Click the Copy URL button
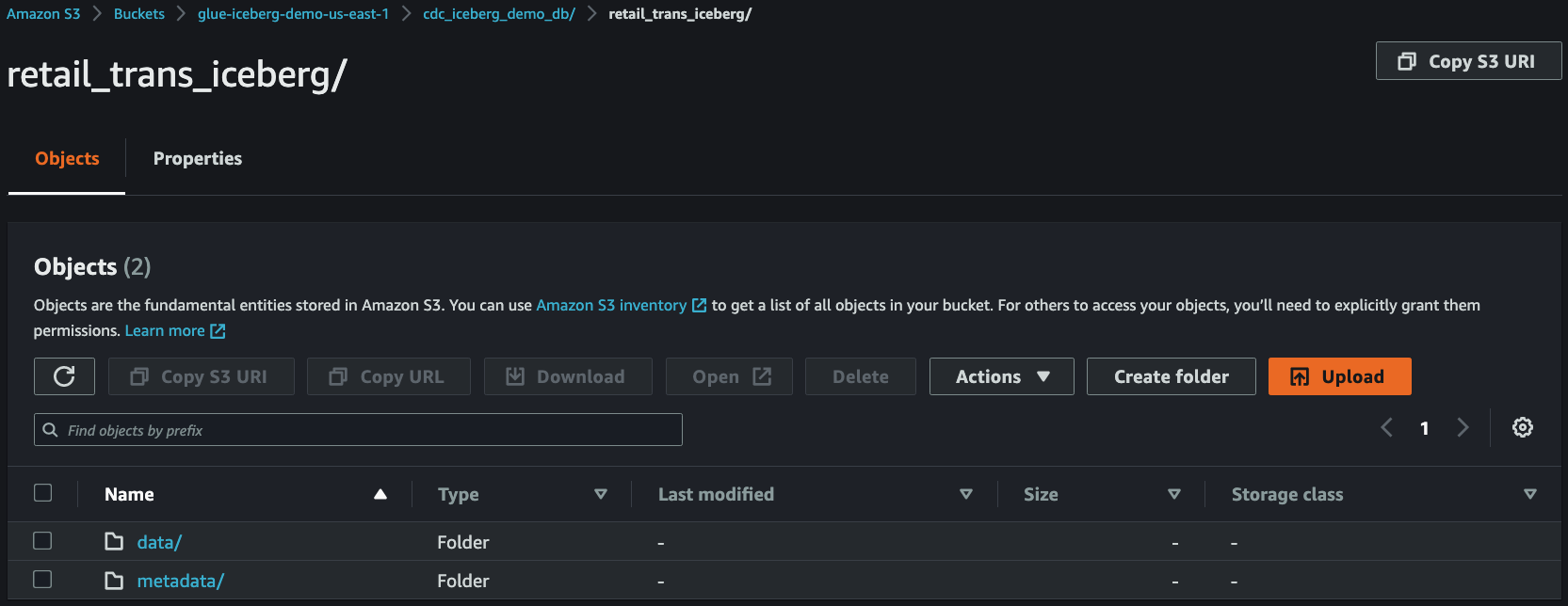The image size is (1568, 606). coord(389,376)
